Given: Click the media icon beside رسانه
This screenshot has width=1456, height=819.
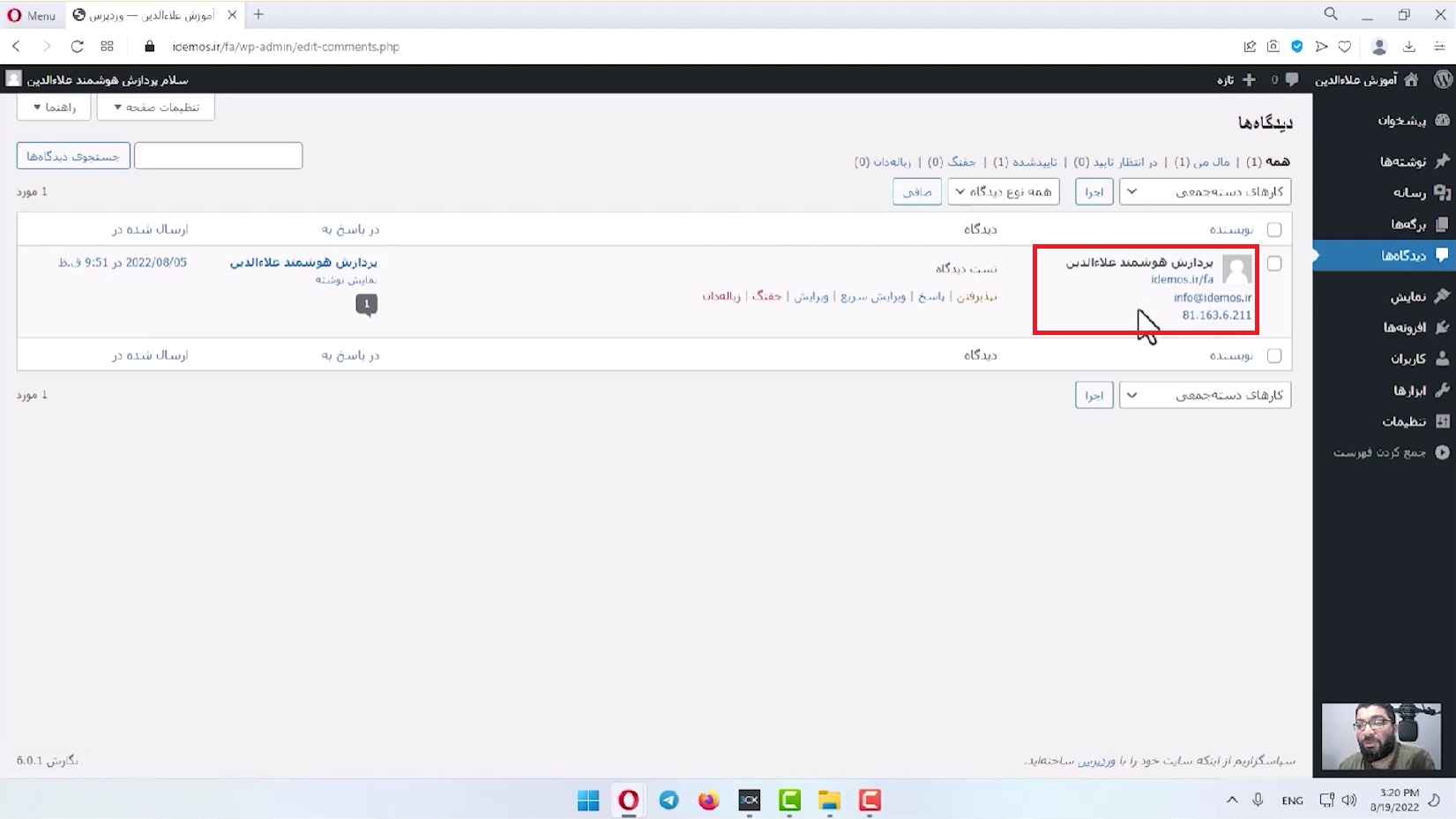Looking at the screenshot, I should tap(1443, 192).
